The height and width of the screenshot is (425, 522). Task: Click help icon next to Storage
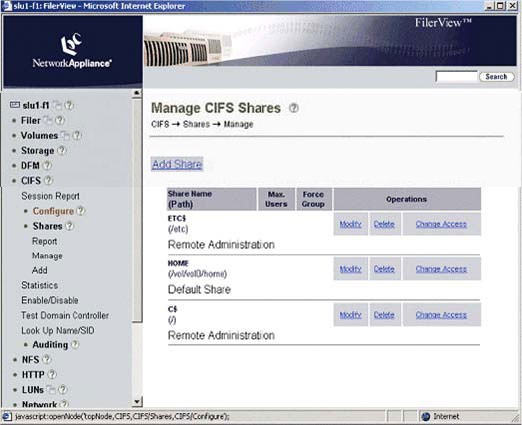pos(62,151)
